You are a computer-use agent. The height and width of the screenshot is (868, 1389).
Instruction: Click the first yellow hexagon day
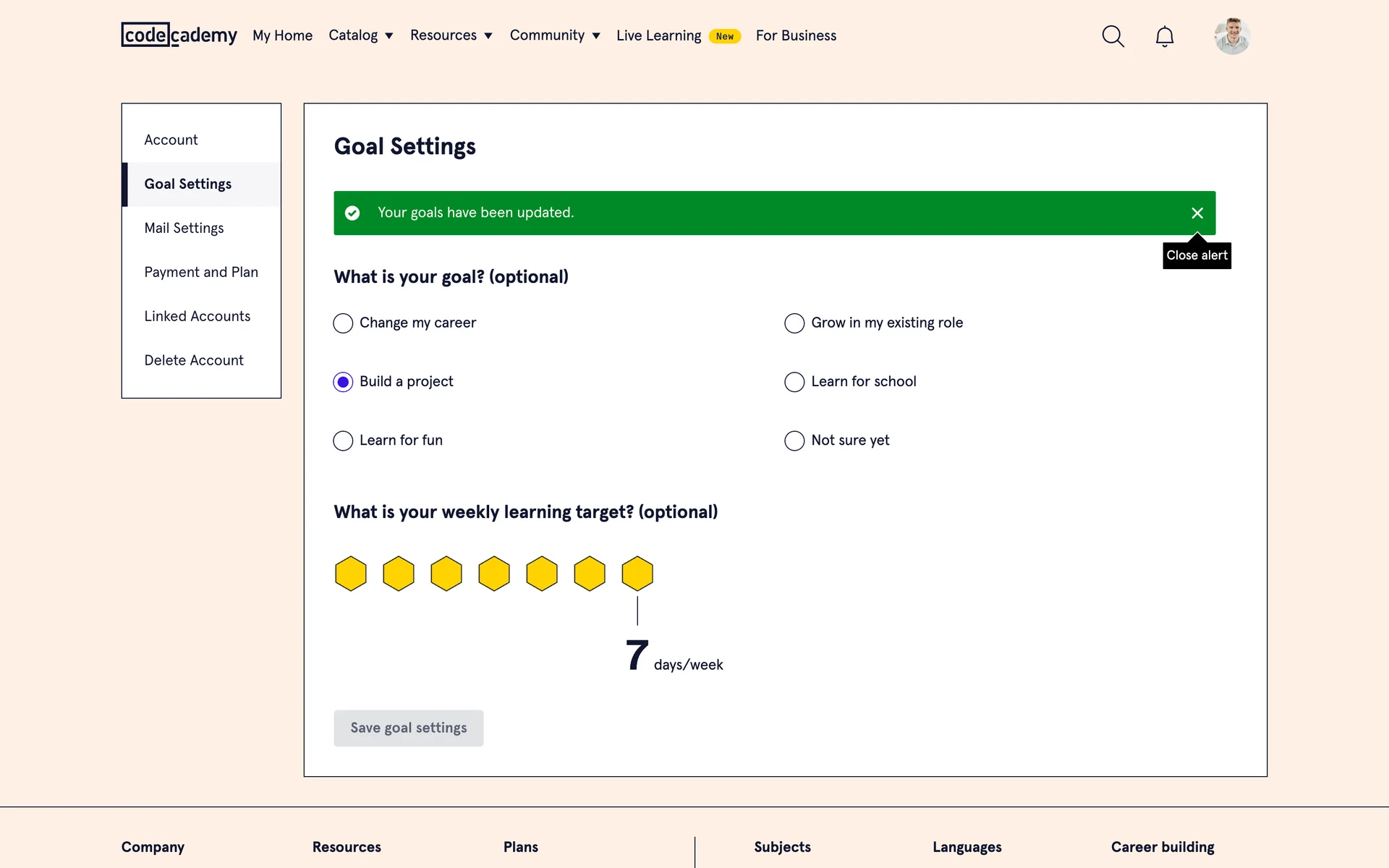351,574
